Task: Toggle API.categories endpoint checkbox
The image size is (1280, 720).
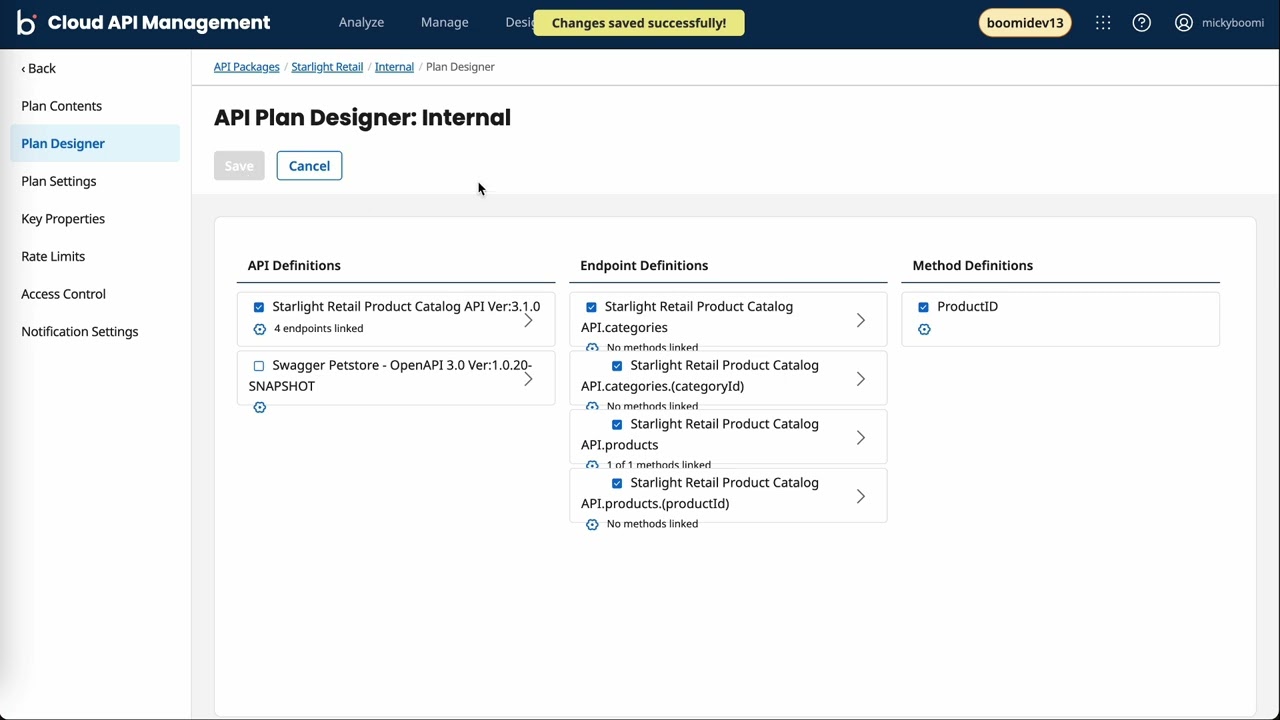Action: click(591, 307)
